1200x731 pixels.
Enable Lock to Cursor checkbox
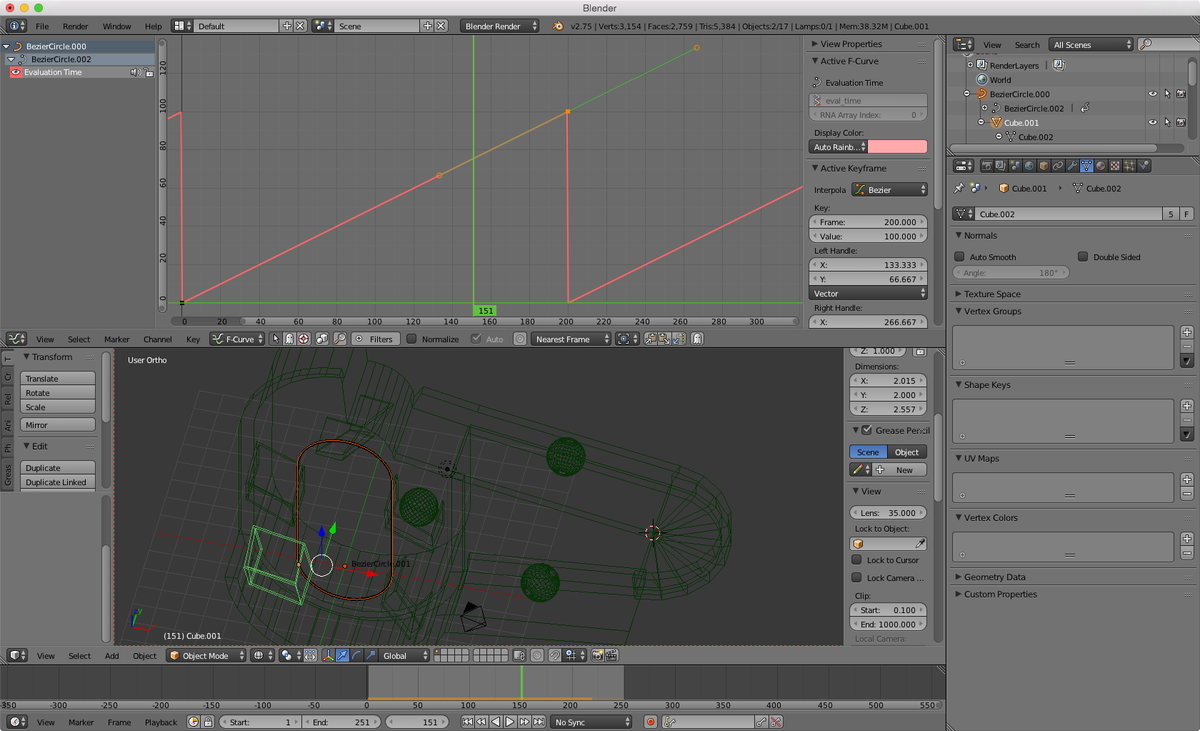tap(856, 560)
